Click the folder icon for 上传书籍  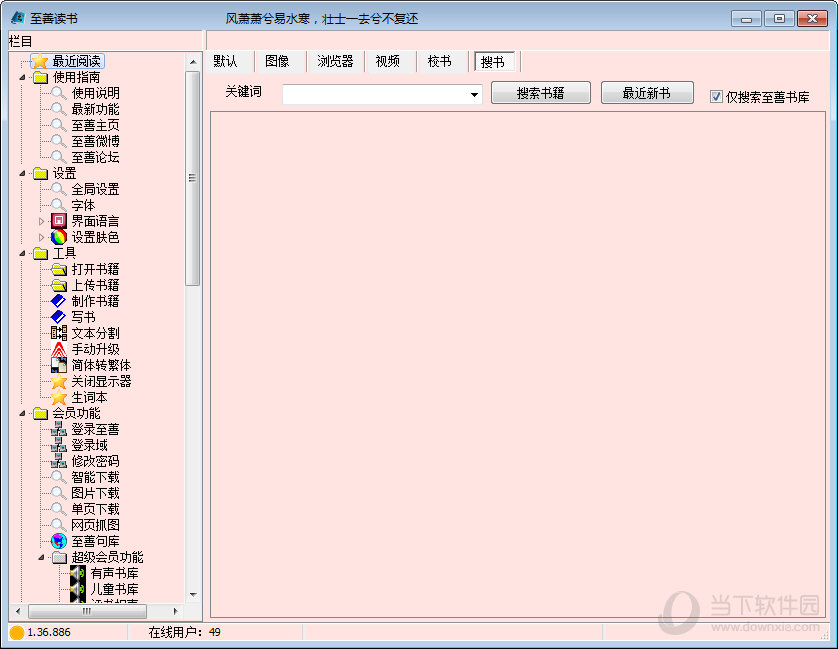(x=59, y=285)
